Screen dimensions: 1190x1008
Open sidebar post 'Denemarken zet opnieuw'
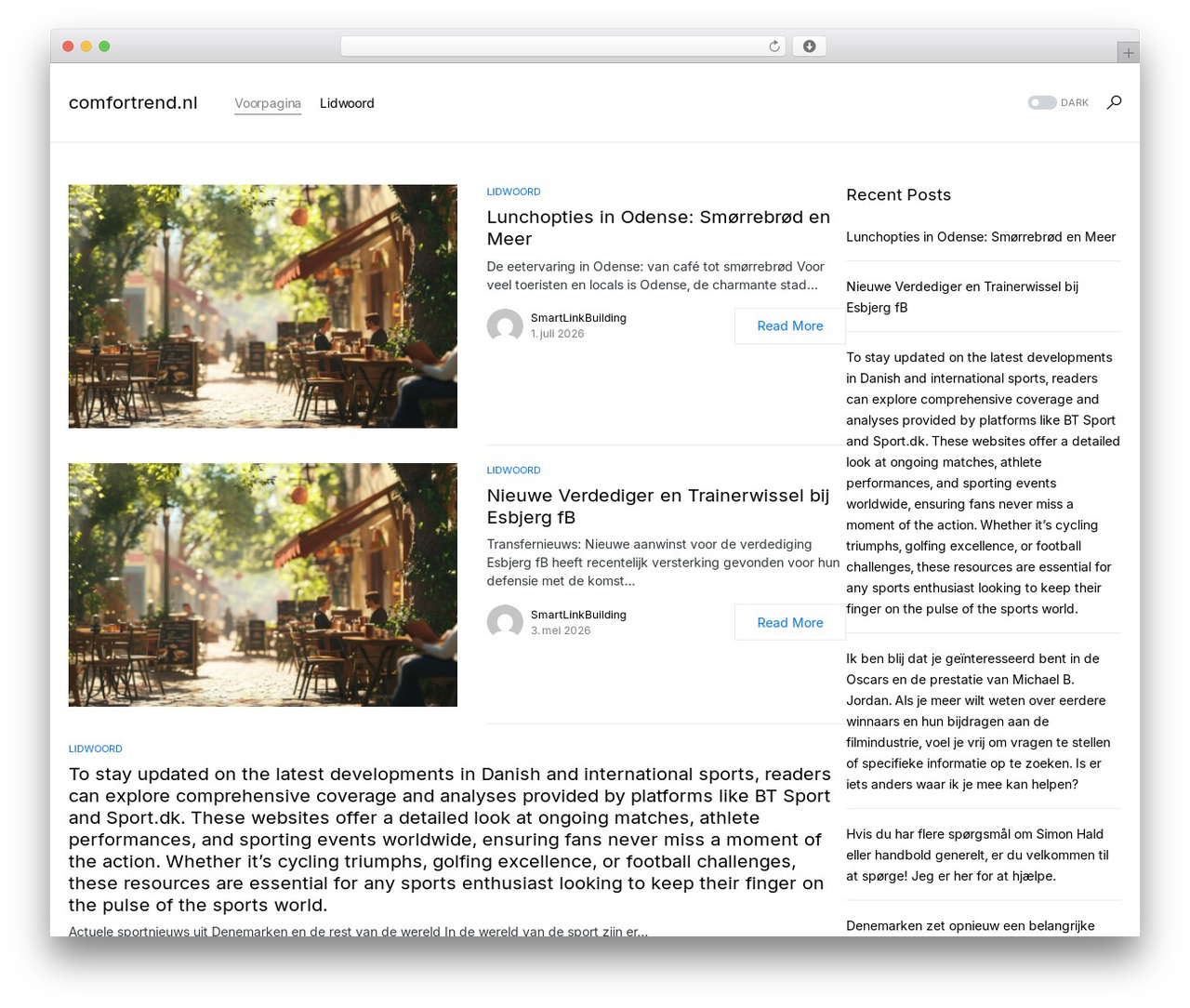971,926
